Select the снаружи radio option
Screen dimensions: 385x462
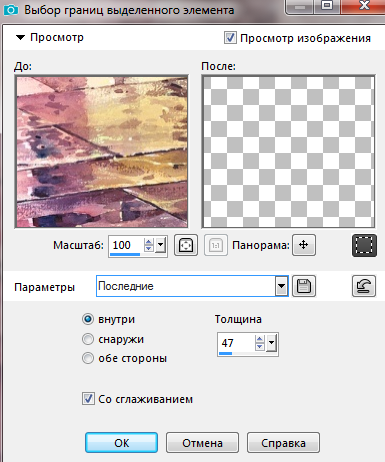click(88, 339)
